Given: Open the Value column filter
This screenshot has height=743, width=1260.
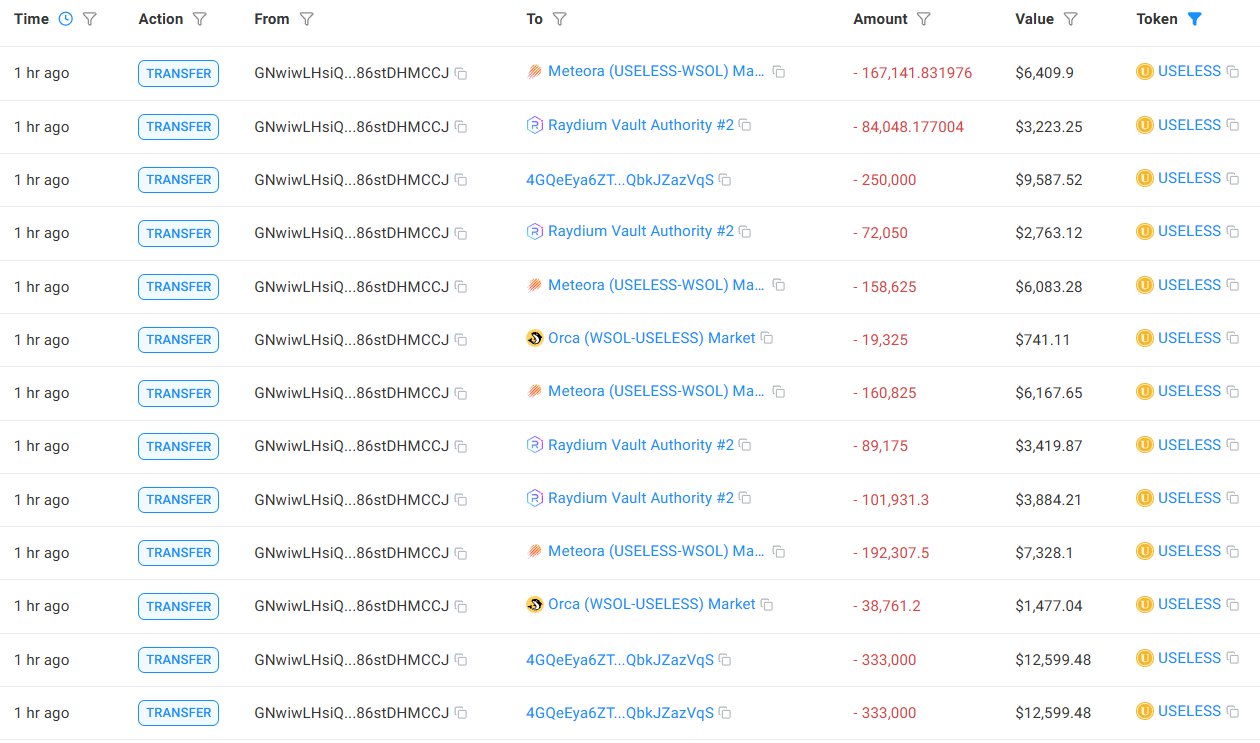Looking at the screenshot, I should coord(1071,19).
